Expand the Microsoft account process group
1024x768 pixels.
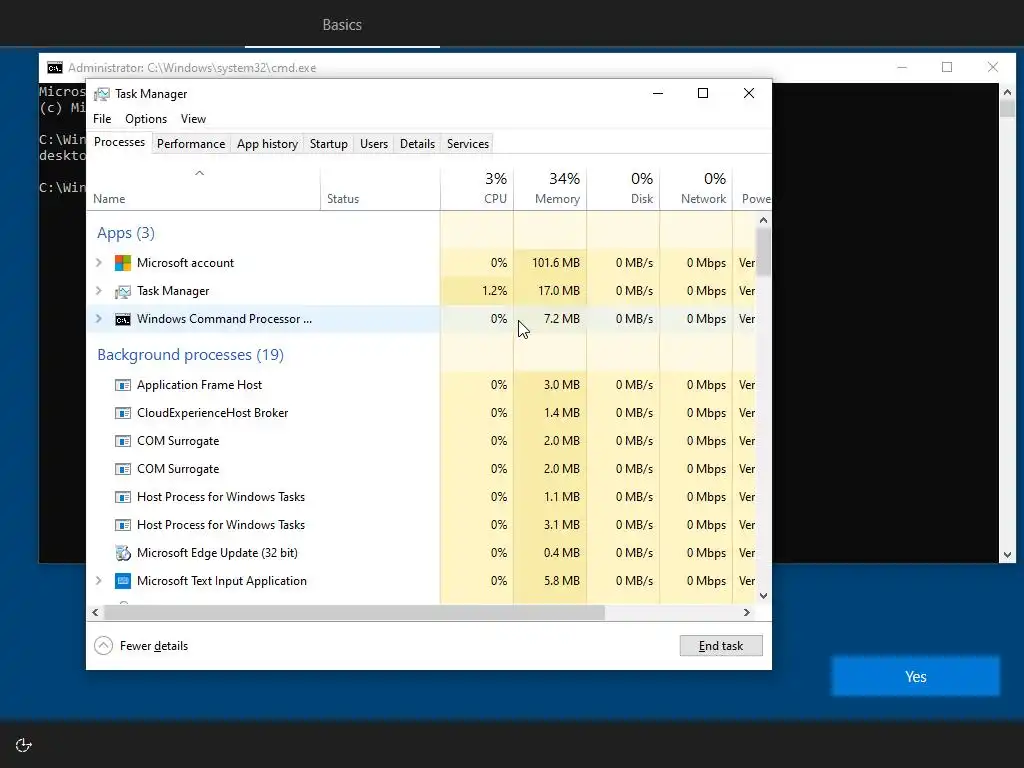[99, 263]
